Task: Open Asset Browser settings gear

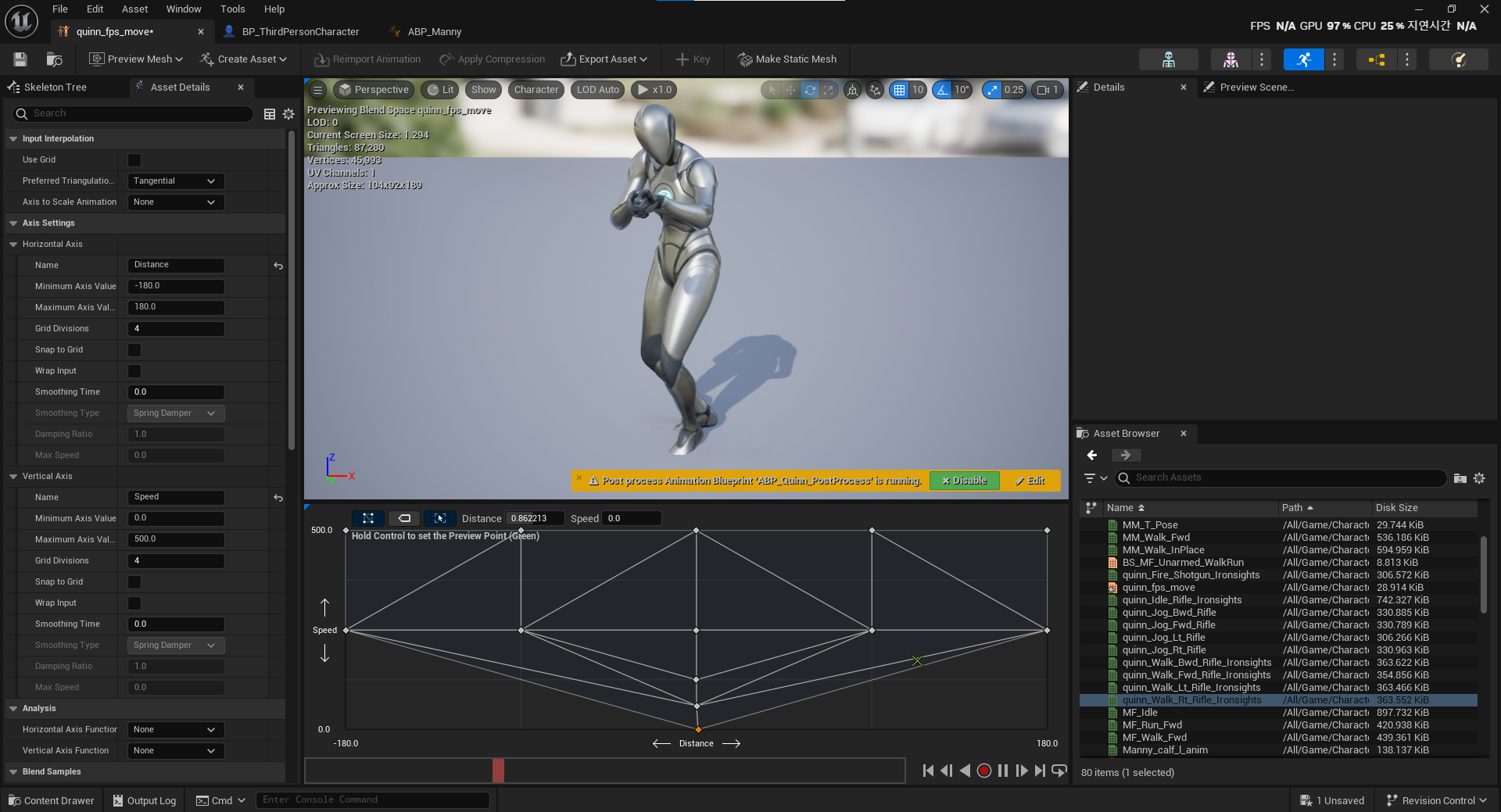Action: pyautogui.click(x=1479, y=478)
